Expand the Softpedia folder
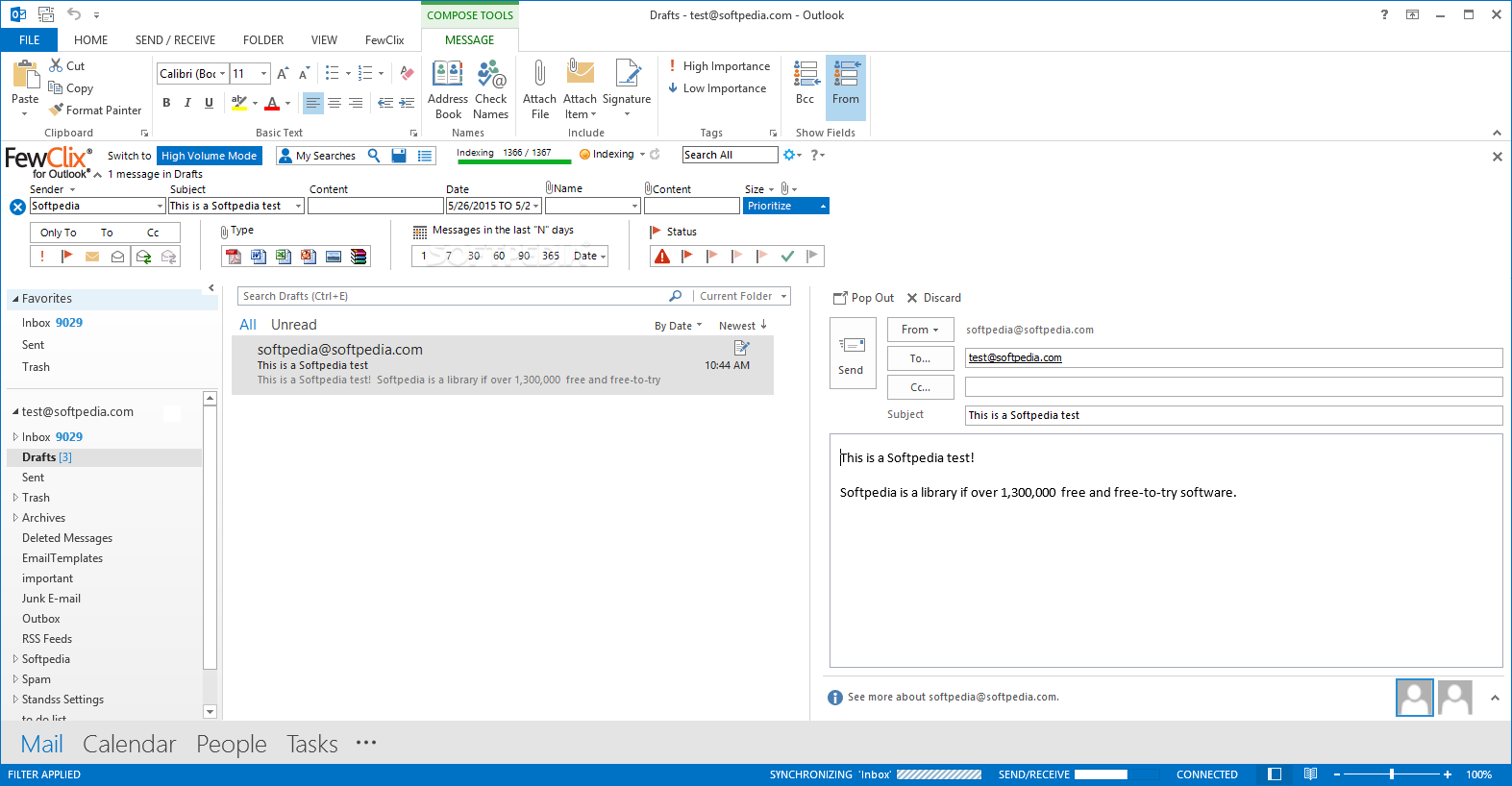The width and height of the screenshot is (1512, 786). (15, 659)
